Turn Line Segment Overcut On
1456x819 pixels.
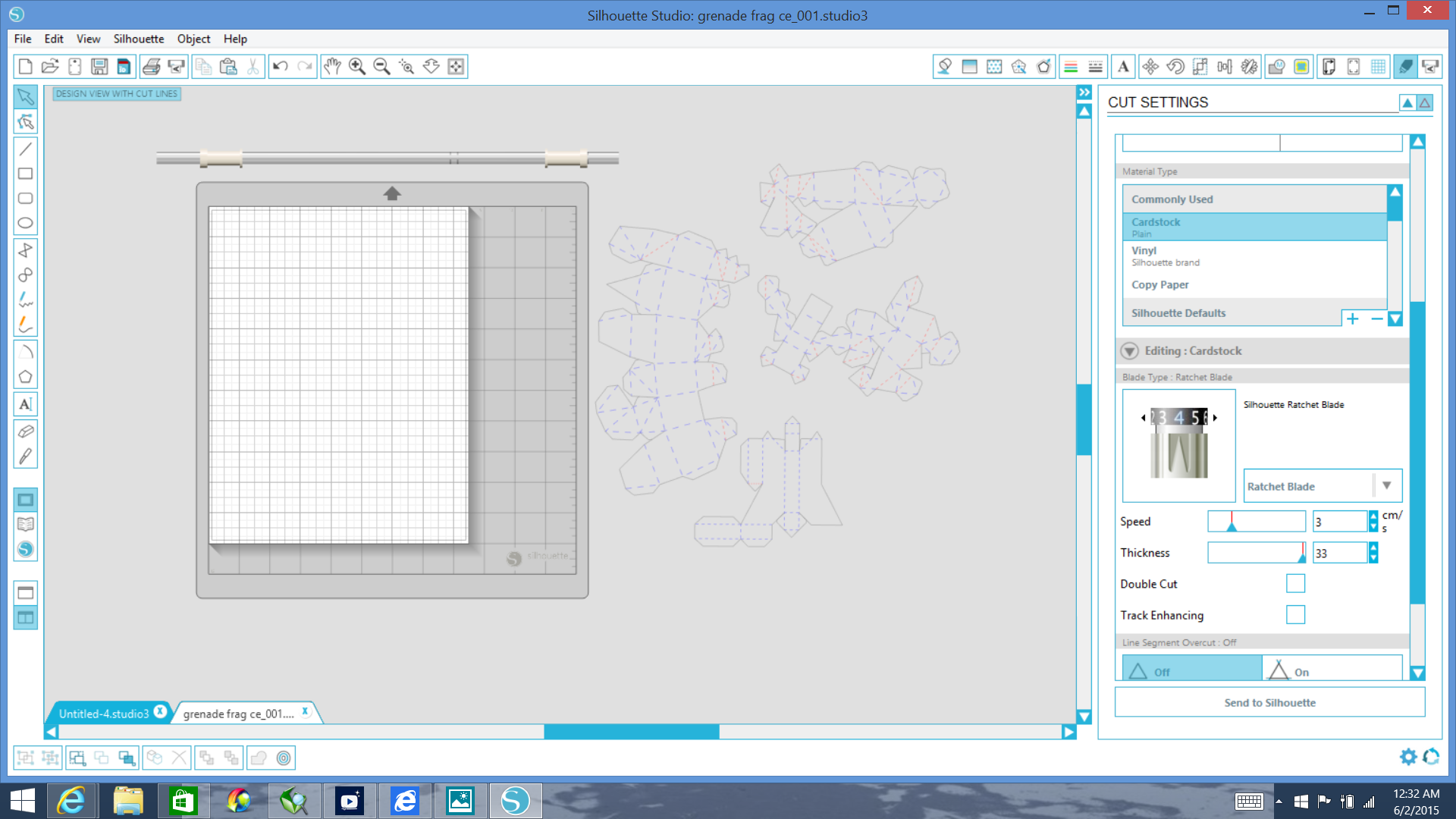pos(1332,670)
